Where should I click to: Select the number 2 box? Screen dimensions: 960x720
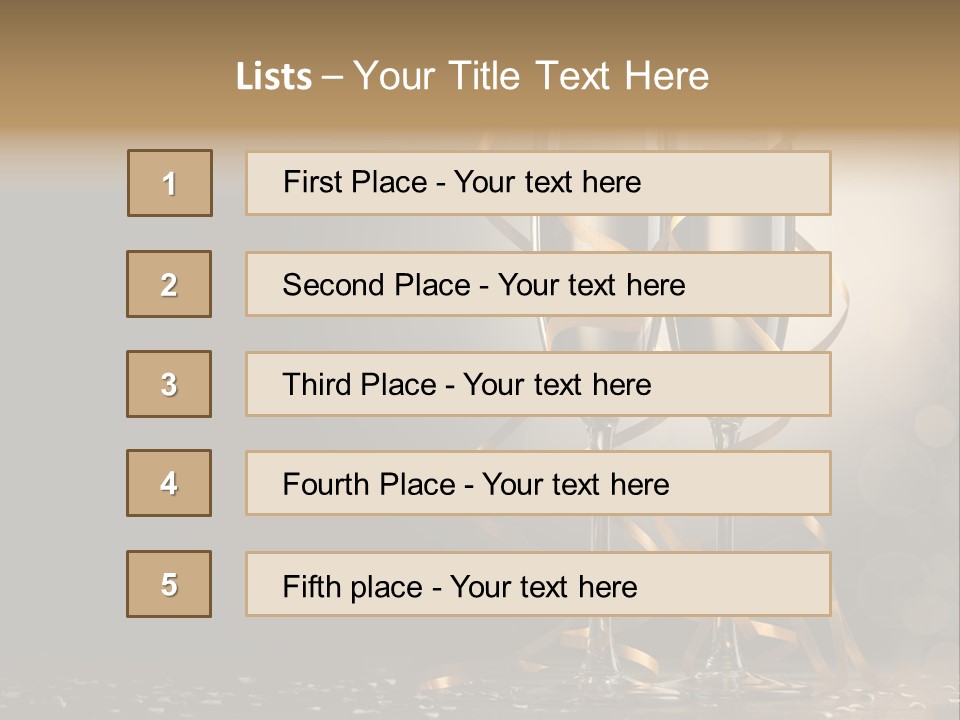coord(169,284)
